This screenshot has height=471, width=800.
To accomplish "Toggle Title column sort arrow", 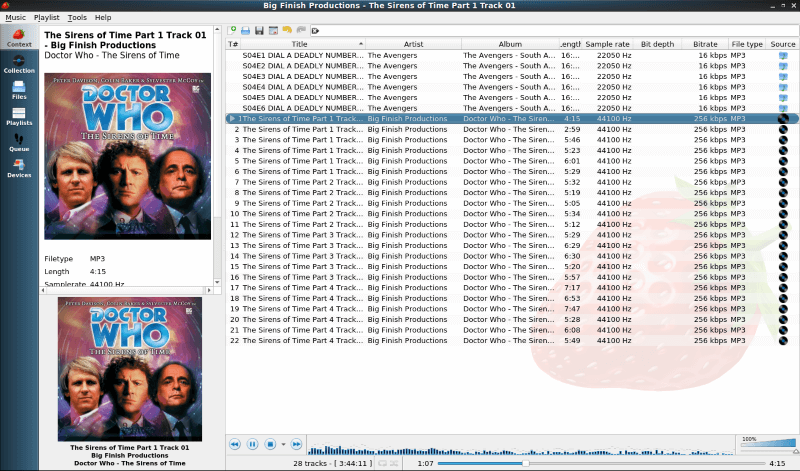I will (361, 44).
